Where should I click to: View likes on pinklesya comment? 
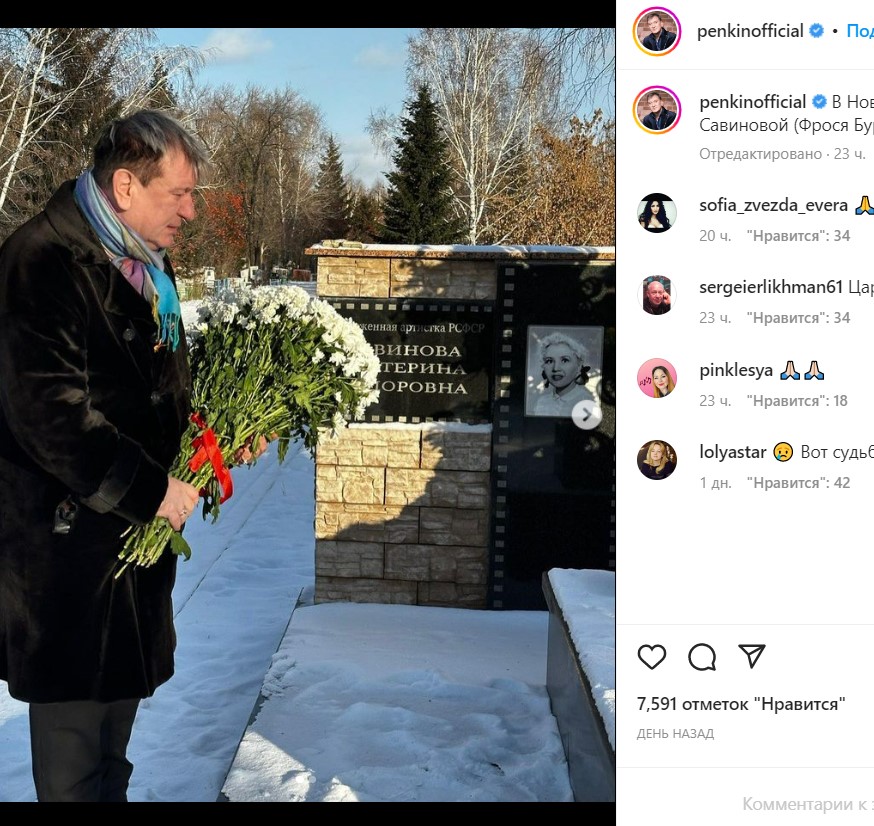tap(797, 401)
